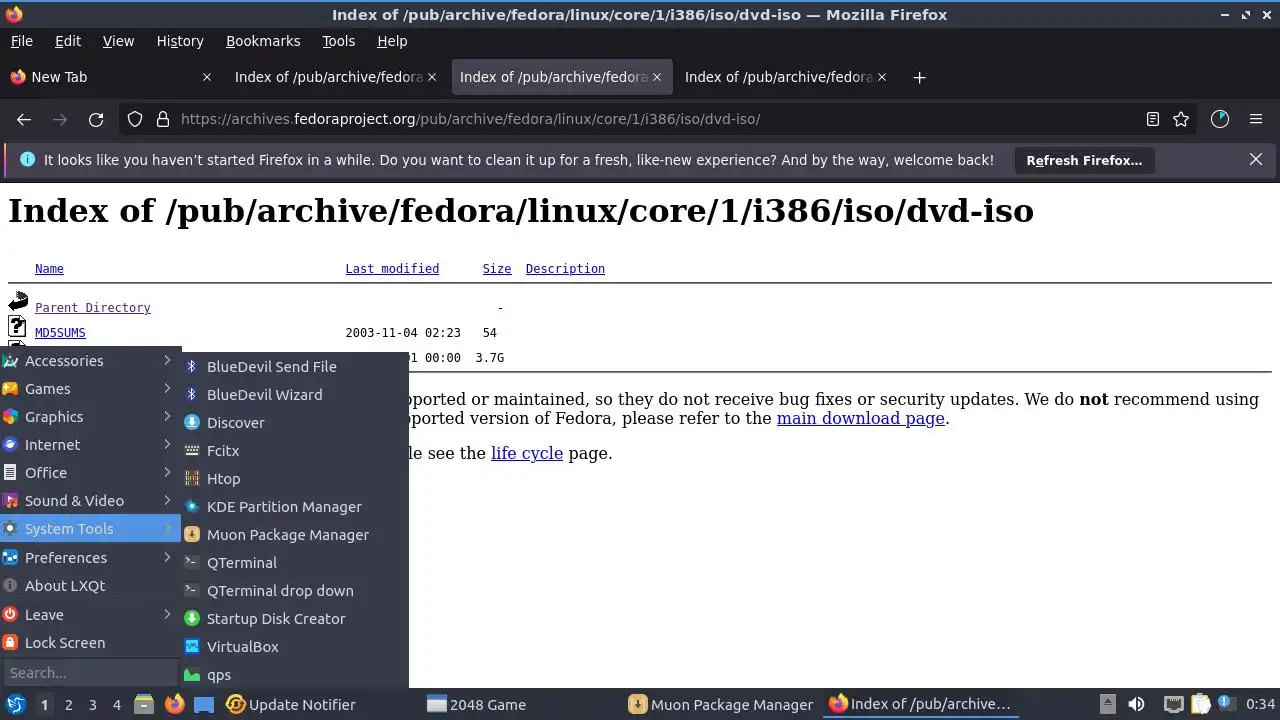Launch Firefox from taskbar quicklaunch

tap(174, 704)
